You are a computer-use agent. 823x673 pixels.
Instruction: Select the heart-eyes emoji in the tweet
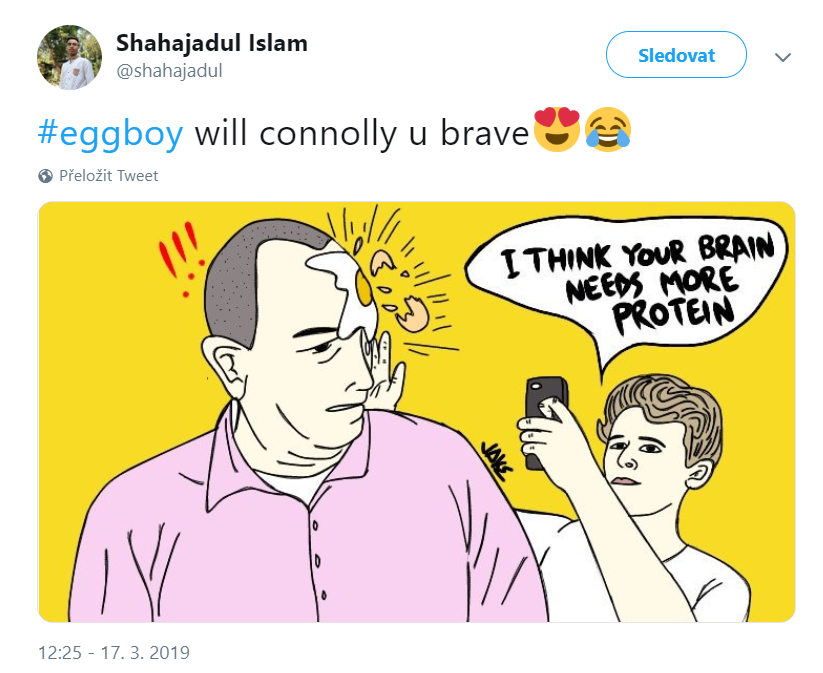click(556, 130)
